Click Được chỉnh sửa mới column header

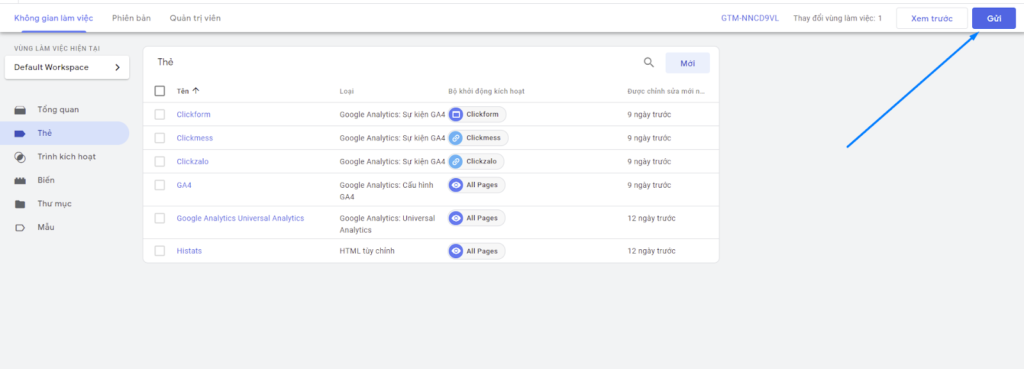pyautogui.click(x=666, y=91)
